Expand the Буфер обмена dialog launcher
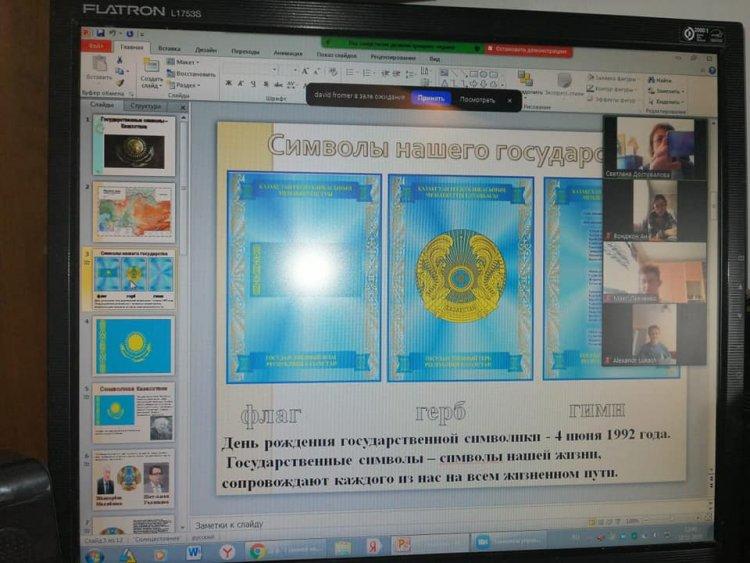The height and width of the screenshot is (563, 750). [x=132, y=95]
